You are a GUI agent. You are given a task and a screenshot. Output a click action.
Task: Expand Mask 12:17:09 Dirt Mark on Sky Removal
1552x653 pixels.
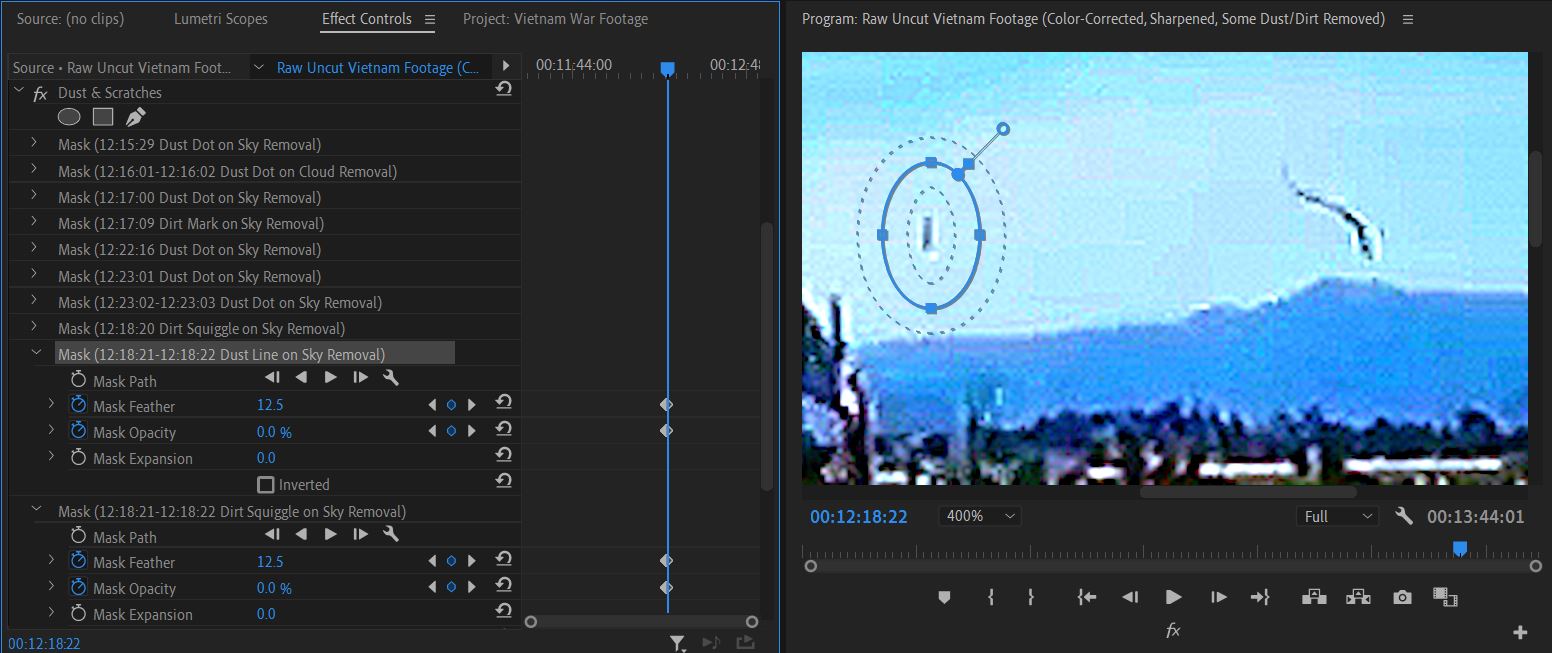tap(34, 222)
